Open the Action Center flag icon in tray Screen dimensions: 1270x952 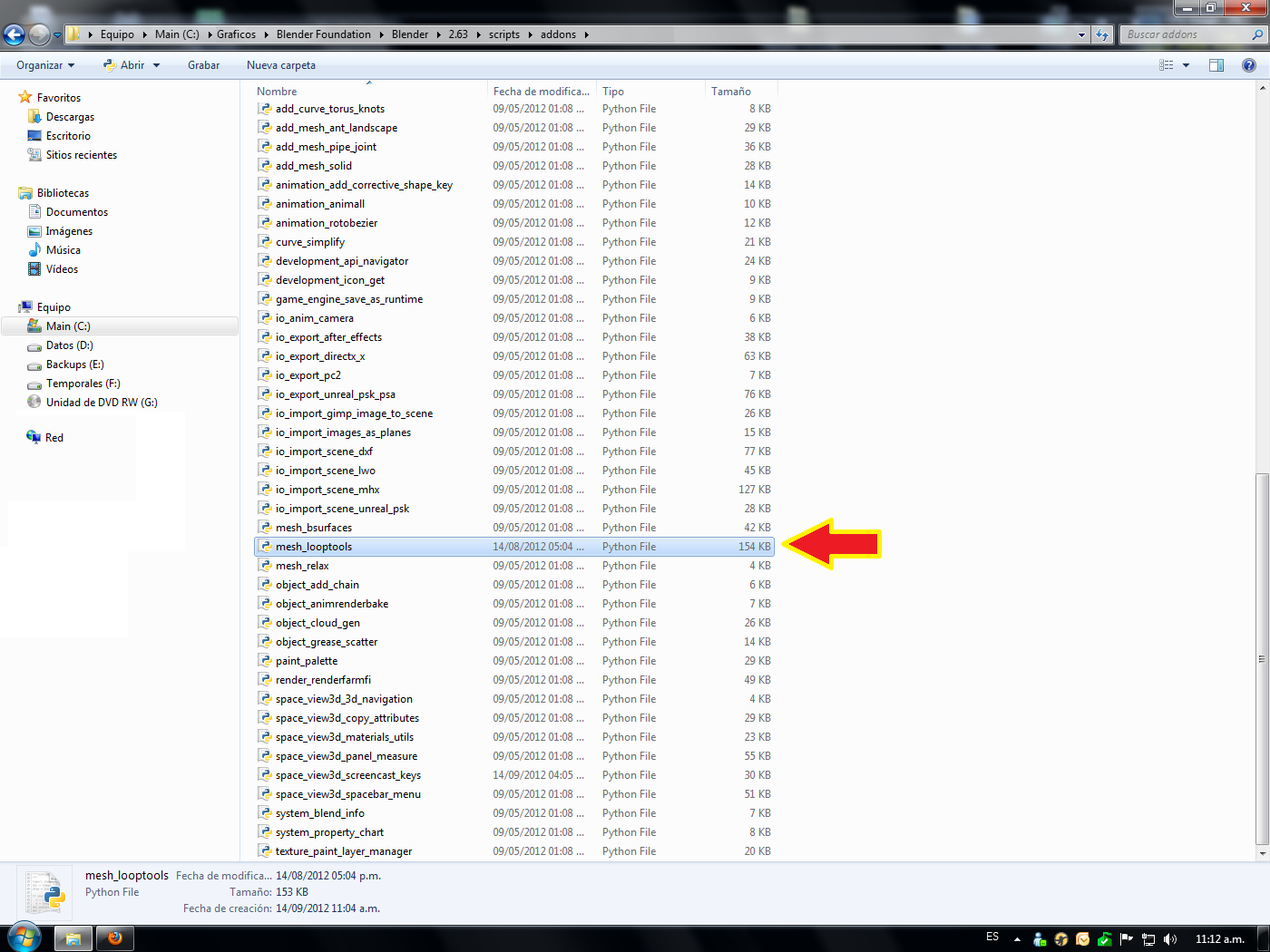point(1127,939)
